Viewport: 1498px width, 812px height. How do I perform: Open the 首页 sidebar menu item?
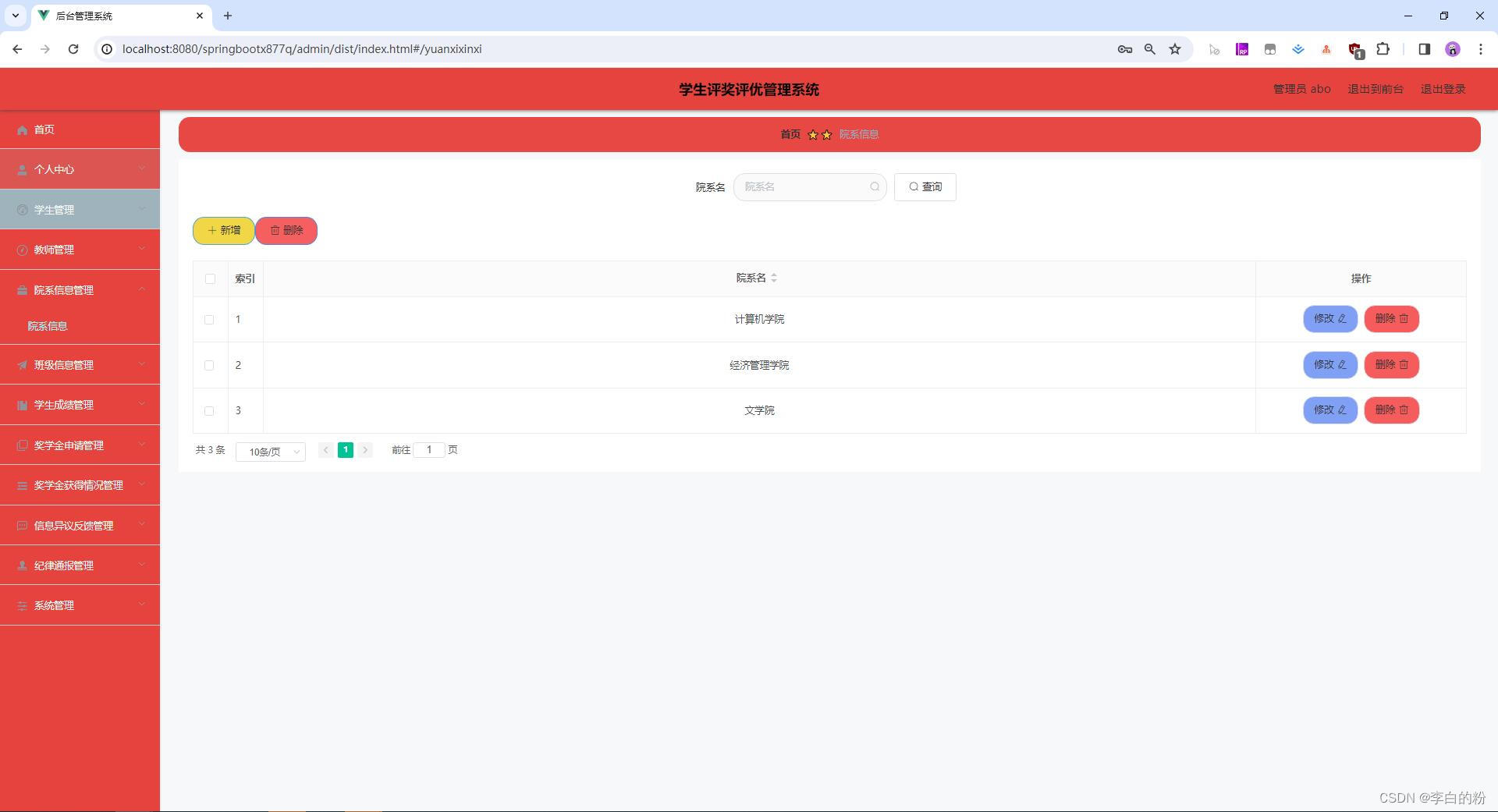[80, 129]
